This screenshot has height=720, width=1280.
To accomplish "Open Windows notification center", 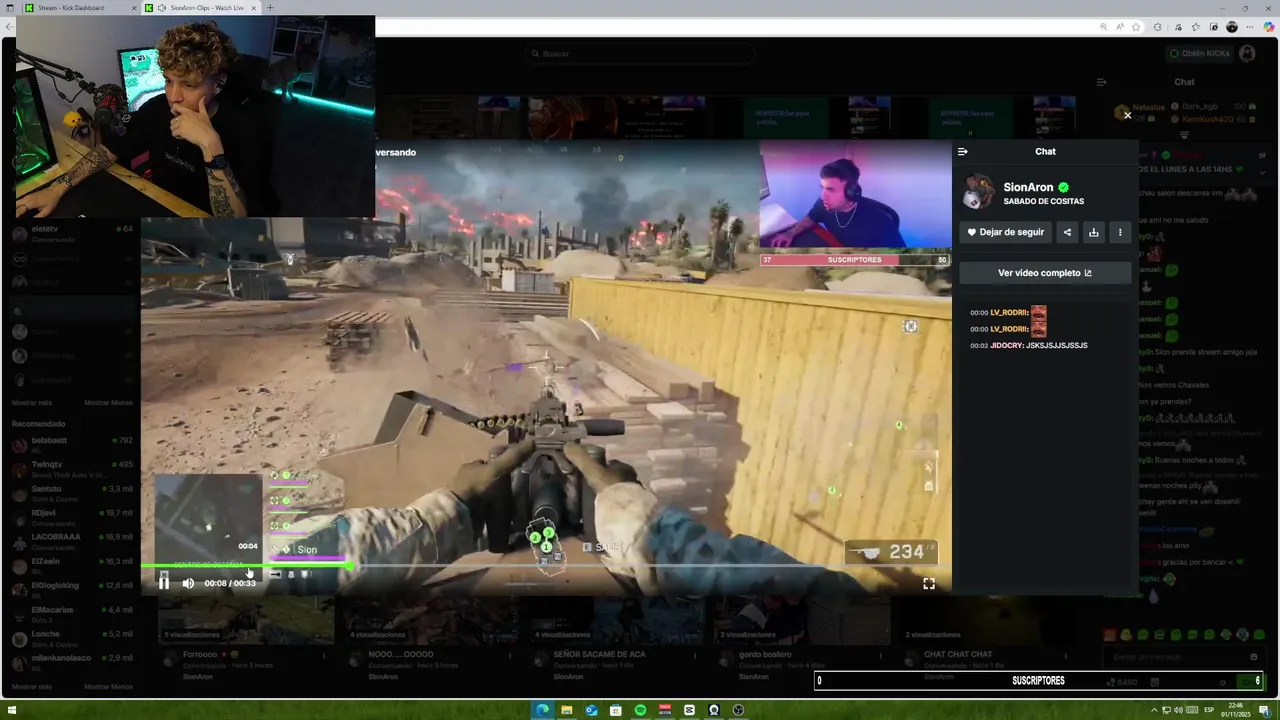I will [1264, 710].
